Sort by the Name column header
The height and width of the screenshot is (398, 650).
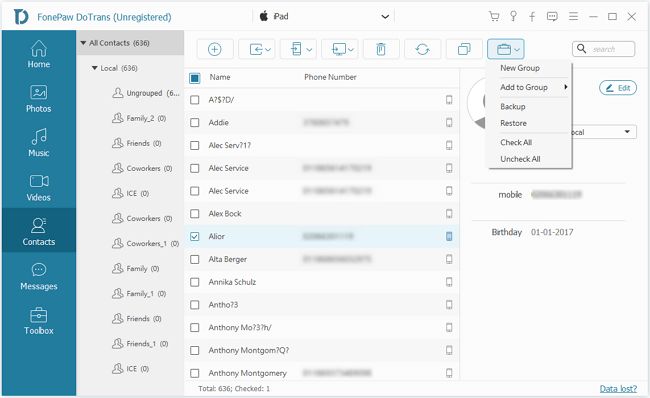coord(220,77)
